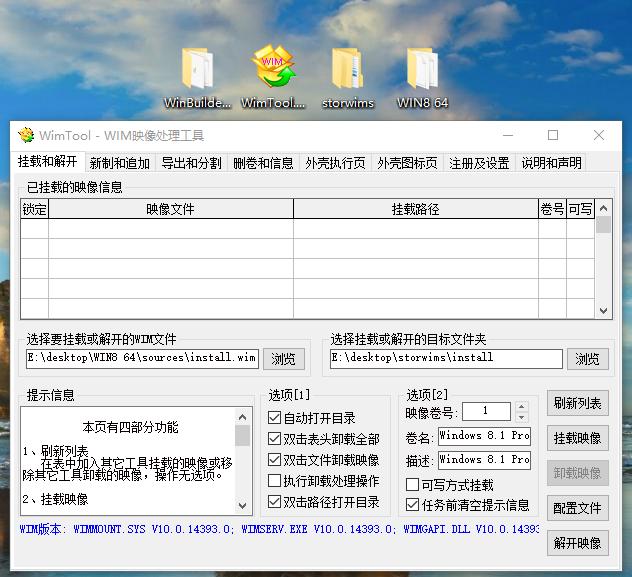Image resolution: width=632 pixels, height=577 pixels.
Task: Open the 导出和分割 tab
Action: (x=191, y=163)
